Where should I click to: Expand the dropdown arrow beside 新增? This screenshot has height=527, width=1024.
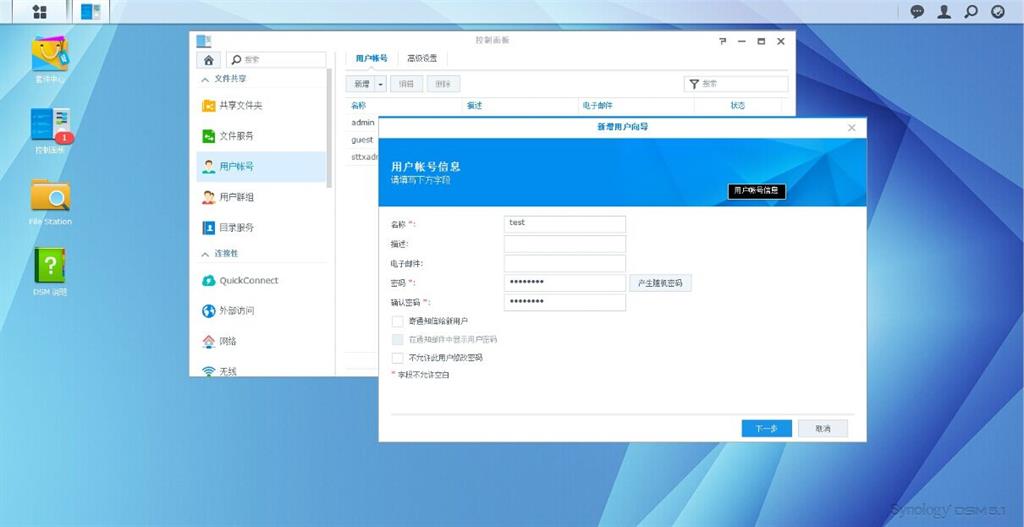pyautogui.click(x=381, y=84)
